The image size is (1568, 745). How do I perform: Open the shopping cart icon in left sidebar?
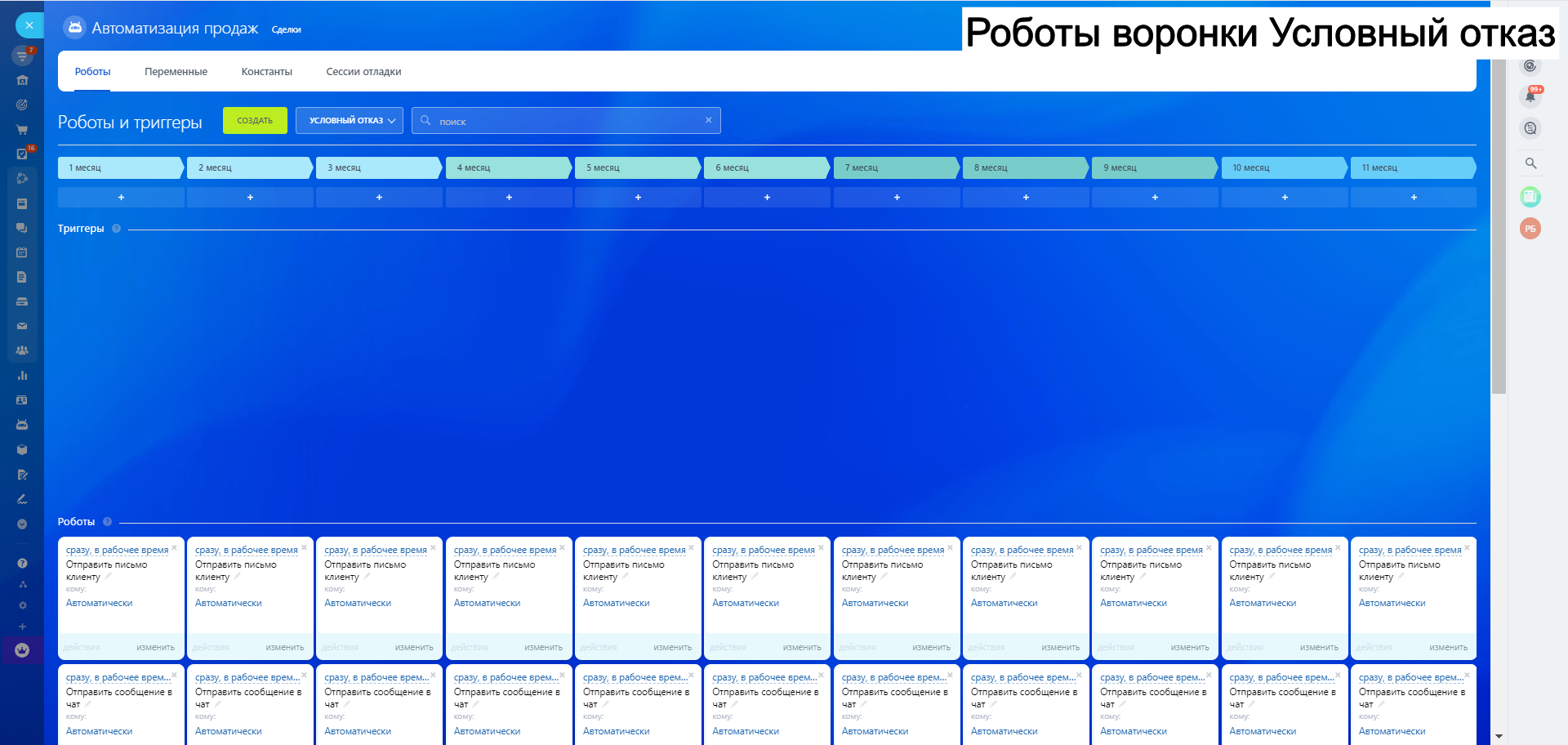coord(22,129)
